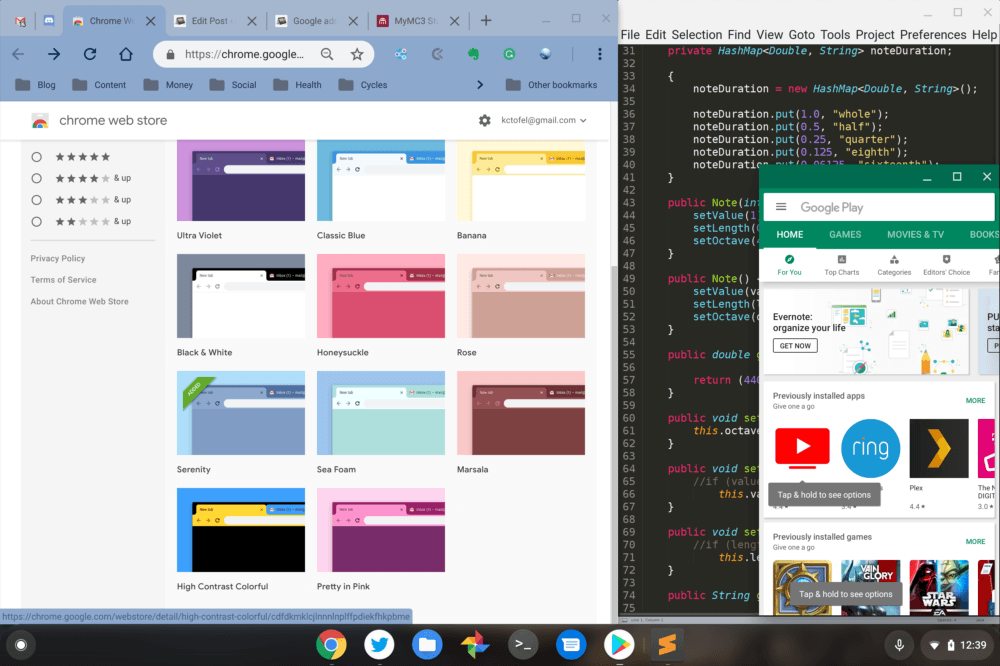Switch to the GAMES tab in Google Play
1000x666 pixels.
click(x=845, y=235)
